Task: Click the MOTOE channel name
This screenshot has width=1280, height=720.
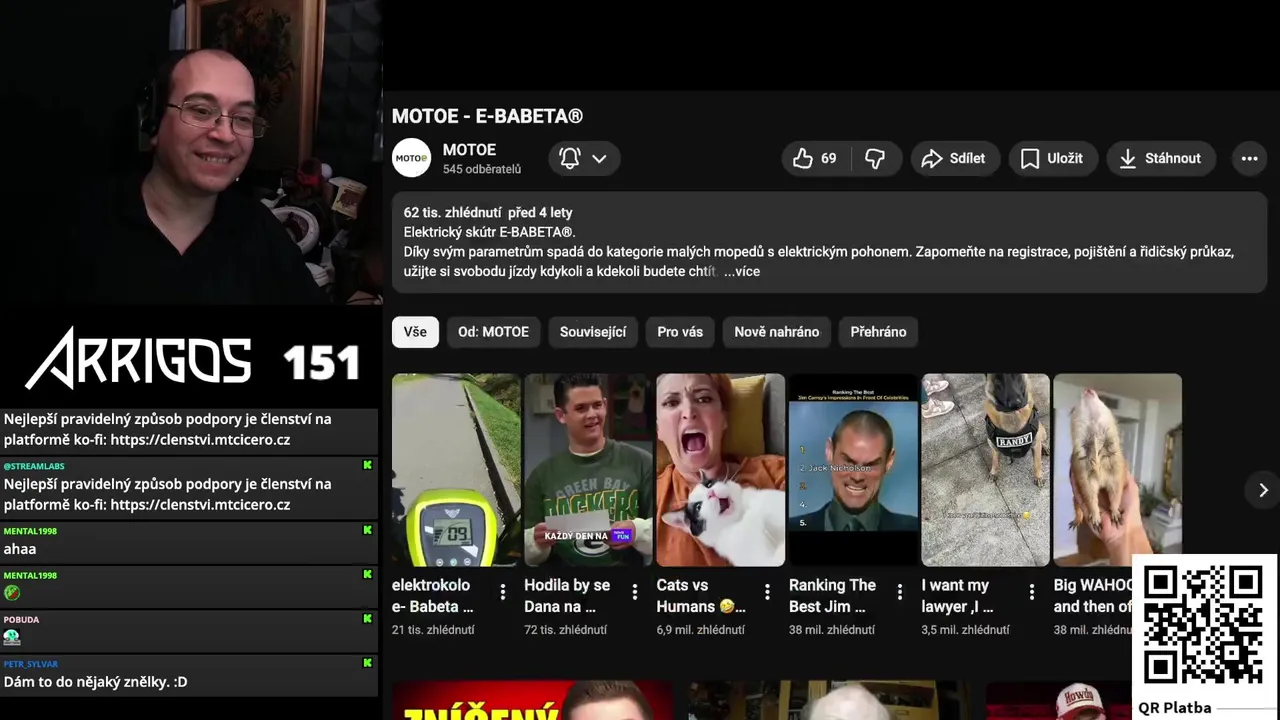Action: [x=469, y=150]
